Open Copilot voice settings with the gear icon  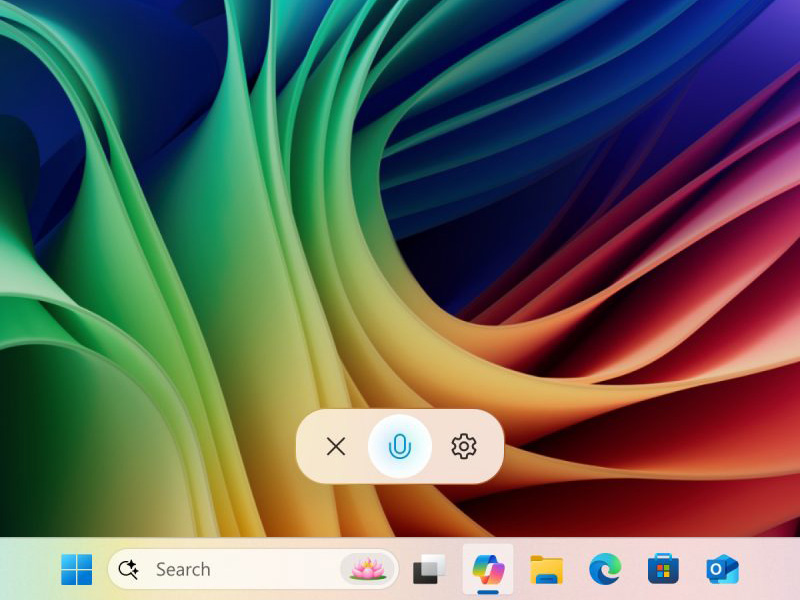tap(463, 447)
